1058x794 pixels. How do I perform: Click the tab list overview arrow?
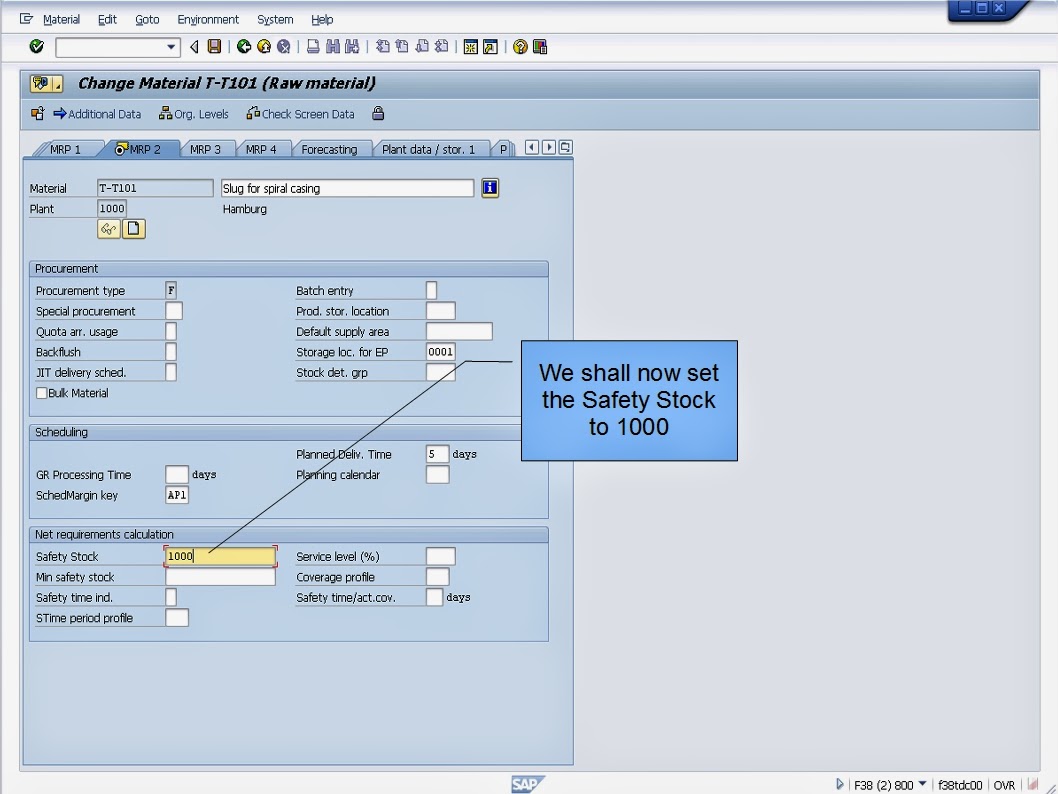tap(565, 147)
